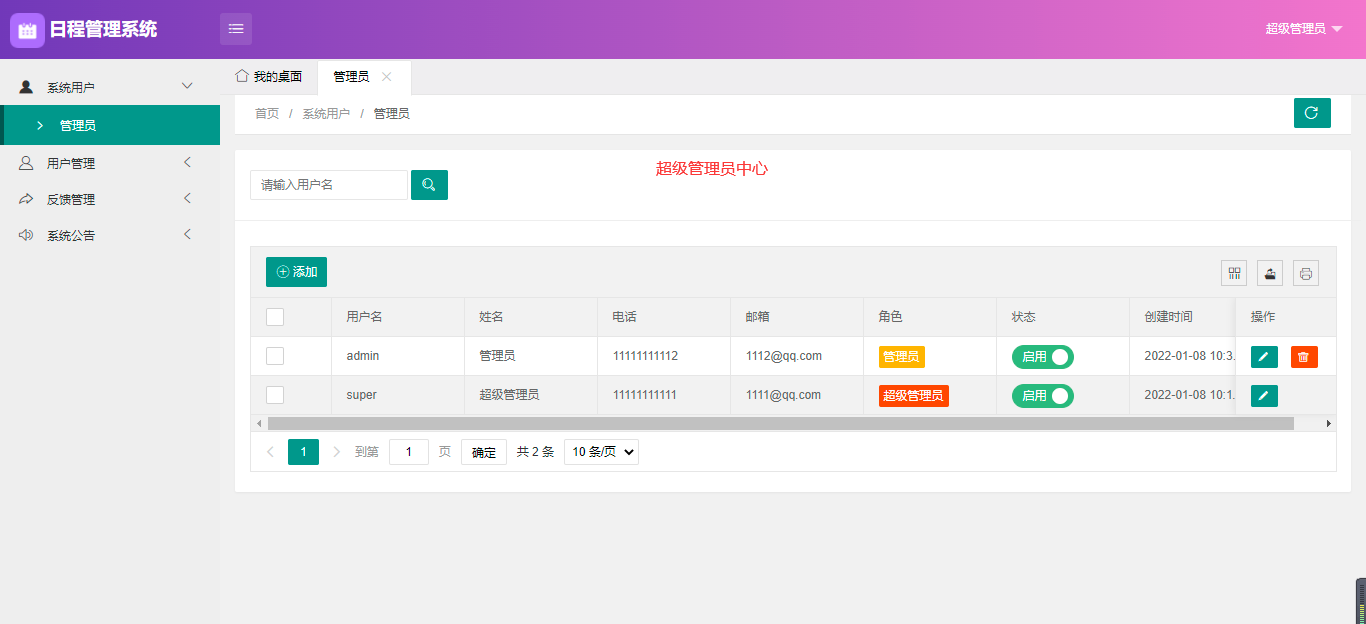Click the 日程管理系统 title
This screenshot has height=624, width=1366.
pyautogui.click(x=103, y=30)
